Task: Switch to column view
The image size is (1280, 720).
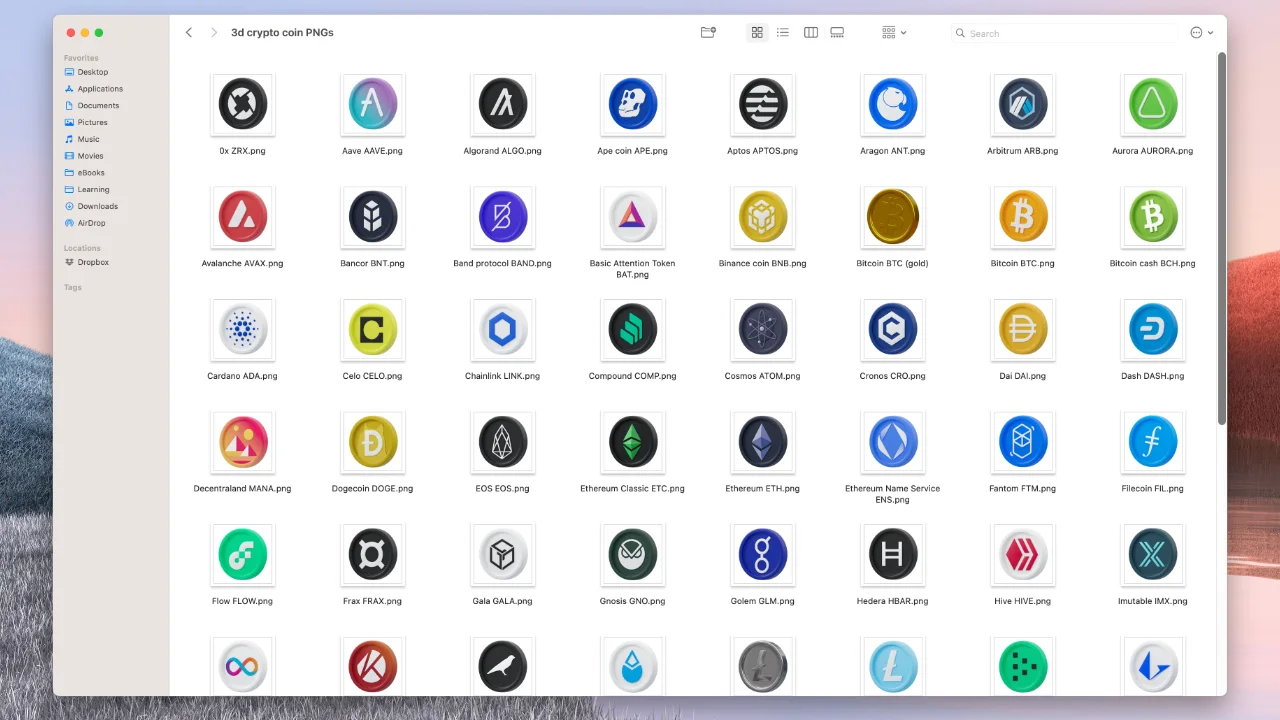Action: click(810, 32)
